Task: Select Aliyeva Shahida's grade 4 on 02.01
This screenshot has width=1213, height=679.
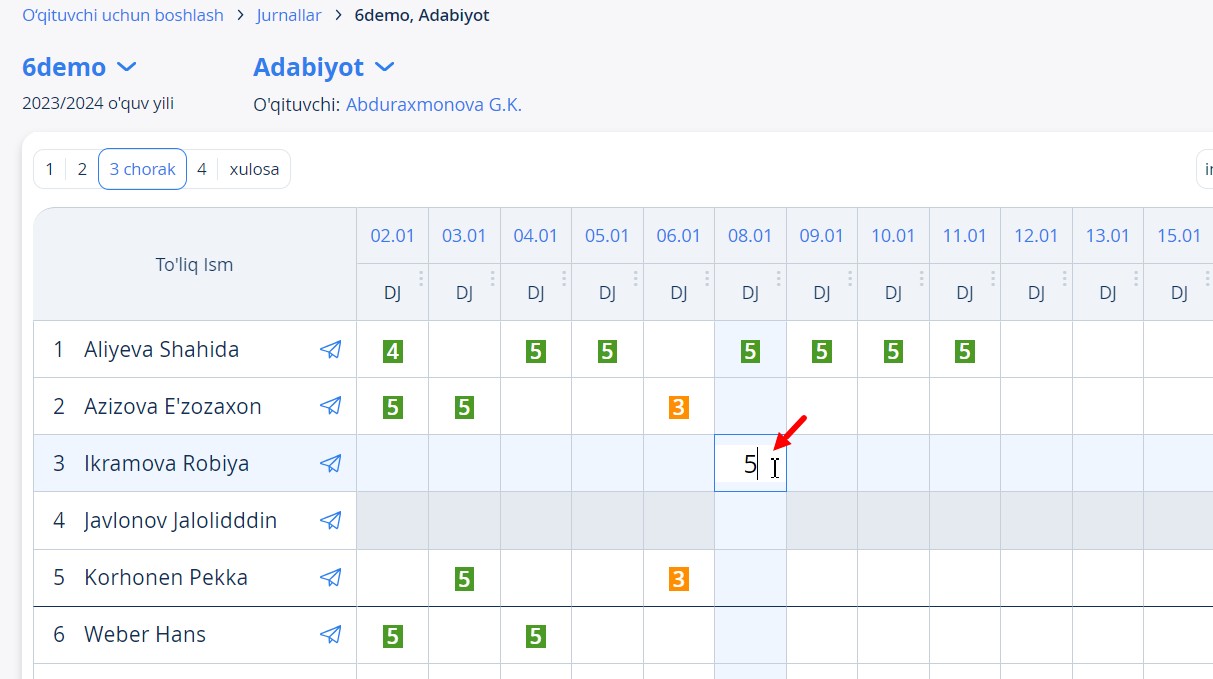Action: tap(393, 351)
